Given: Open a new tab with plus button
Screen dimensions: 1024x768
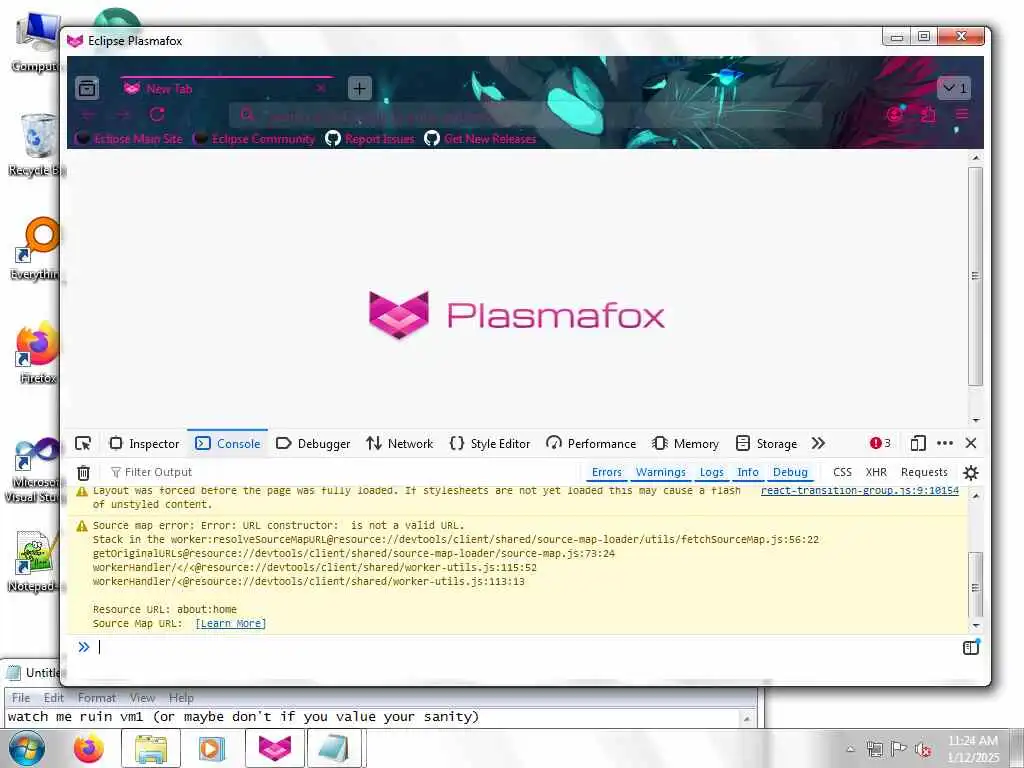Looking at the screenshot, I should point(359,88).
